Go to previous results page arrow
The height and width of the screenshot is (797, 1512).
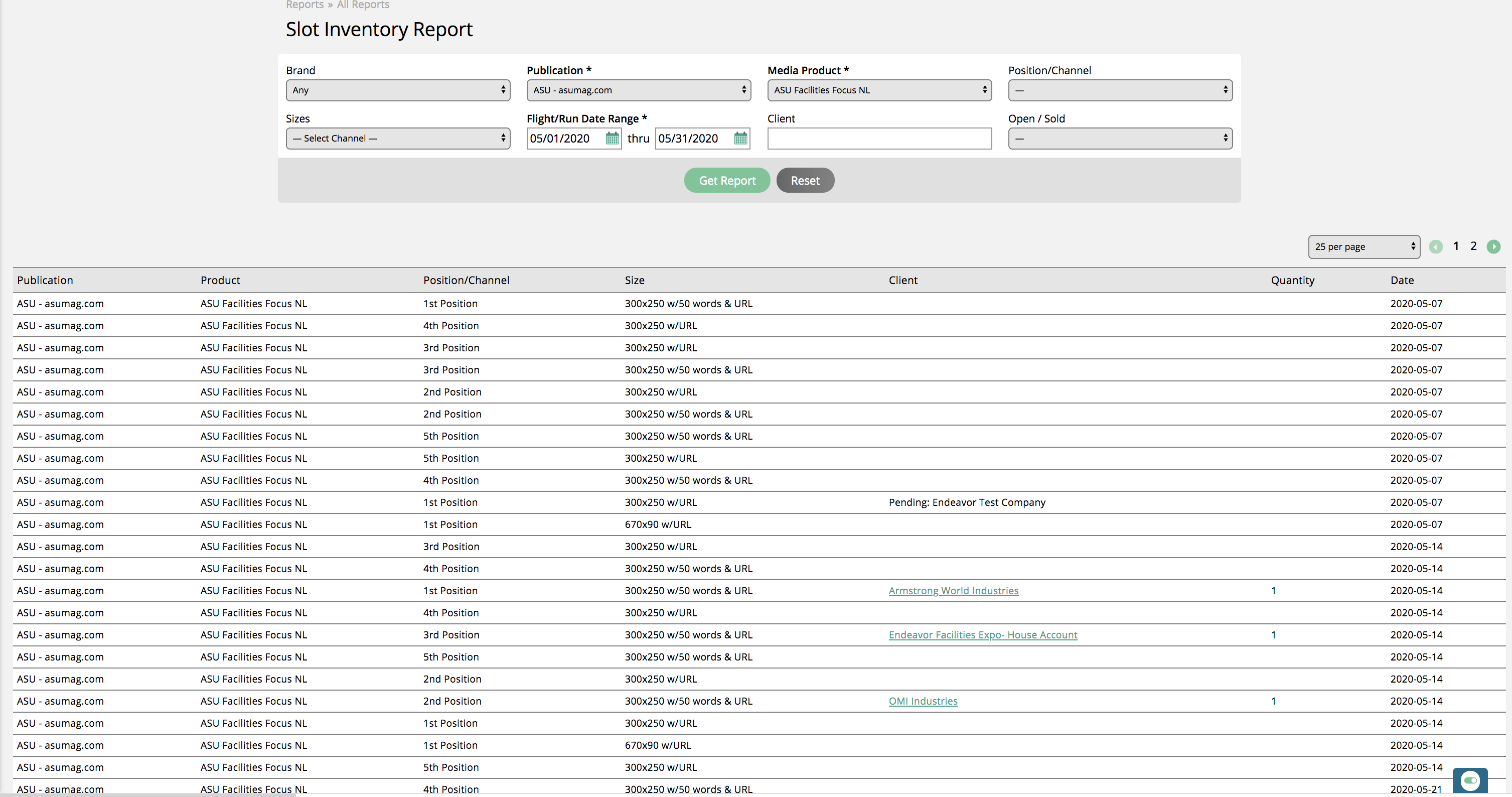(1436, 246)
